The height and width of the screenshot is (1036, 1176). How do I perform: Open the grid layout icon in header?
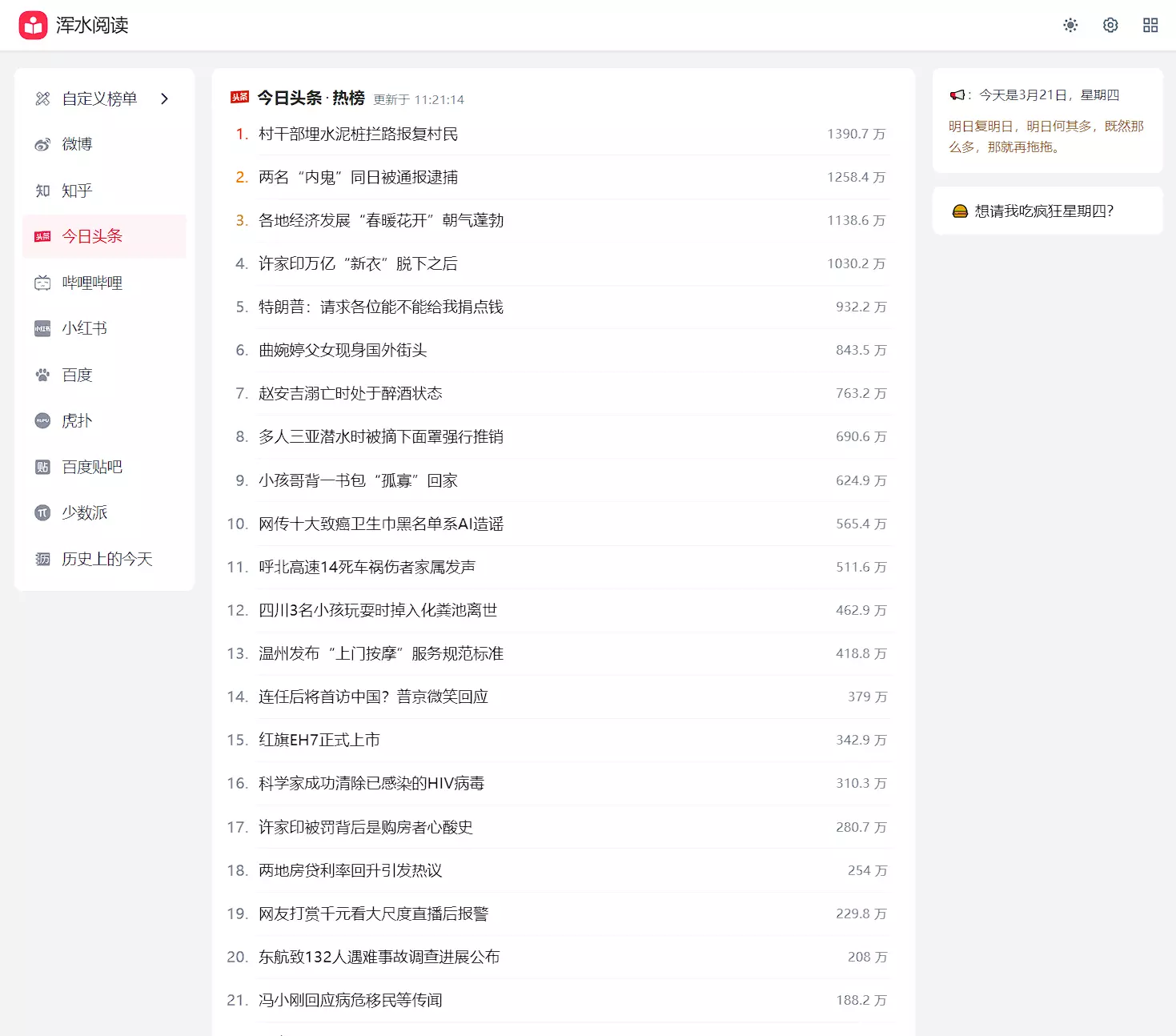click(x=1150, y=26)
